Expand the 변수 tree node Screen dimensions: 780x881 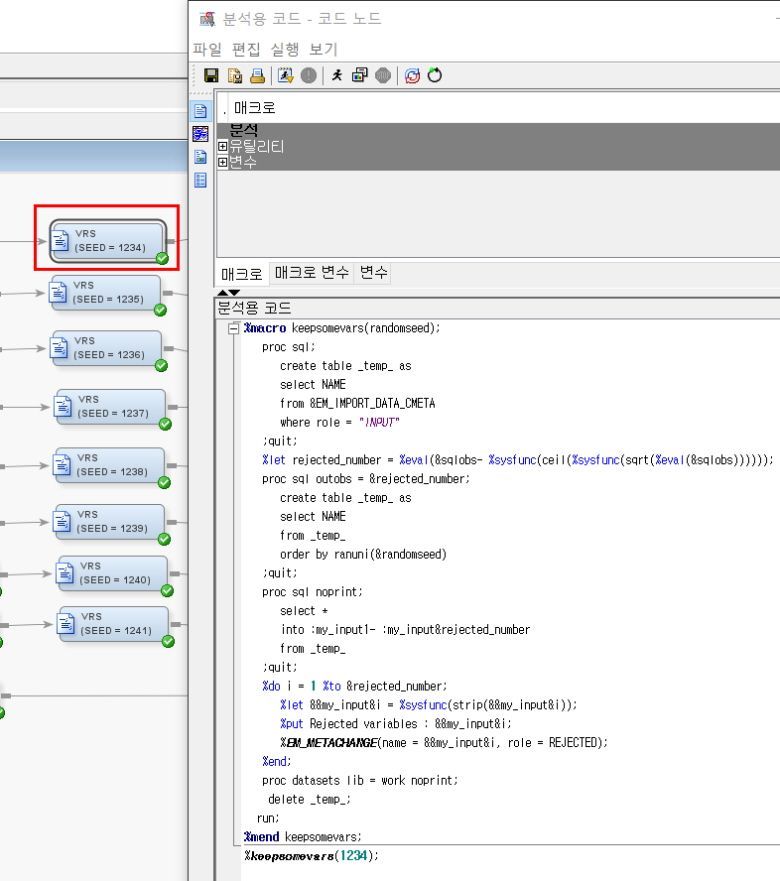pos(222,162)
